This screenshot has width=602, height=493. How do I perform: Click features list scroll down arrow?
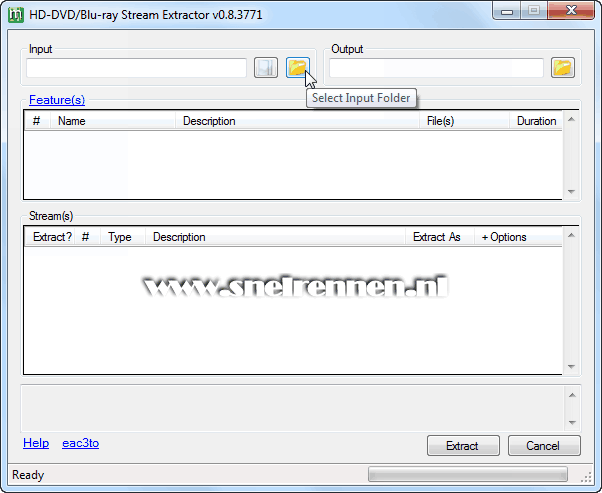571,191
